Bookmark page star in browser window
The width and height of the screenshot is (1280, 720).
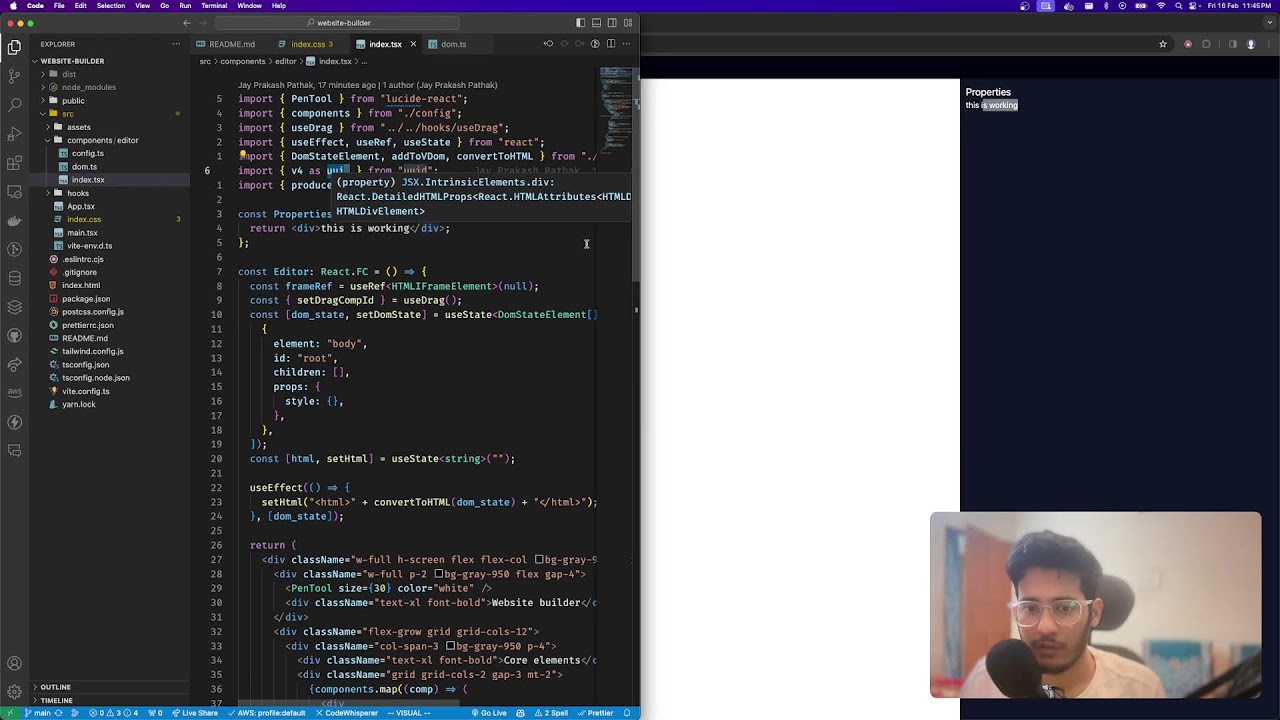click(x=1162, y=44)
